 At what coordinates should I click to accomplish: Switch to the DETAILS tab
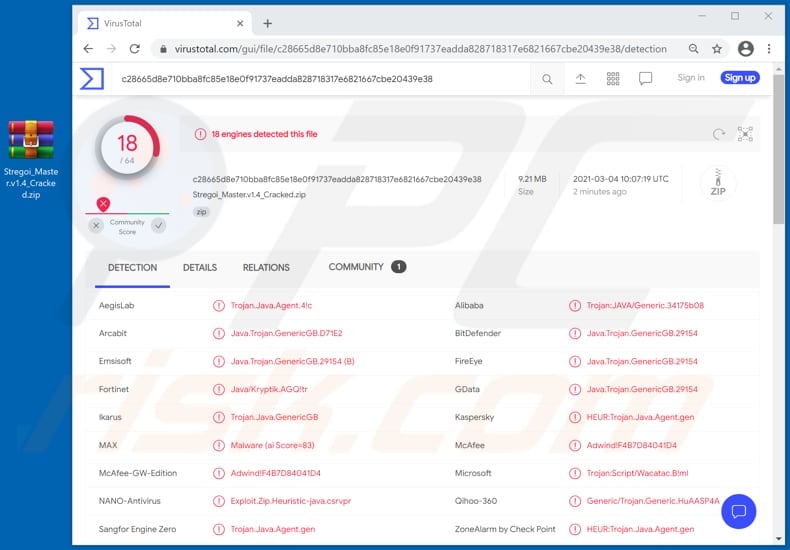click(200, 267)
